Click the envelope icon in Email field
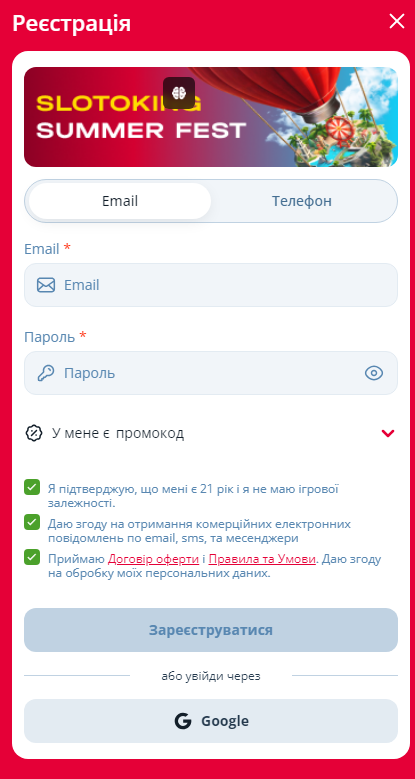The height and width of the screenshot is (779, 415). tap(46, 285)
